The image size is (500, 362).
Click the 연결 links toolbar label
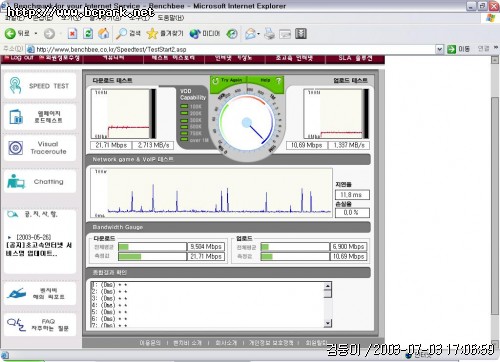pos(483,49)
